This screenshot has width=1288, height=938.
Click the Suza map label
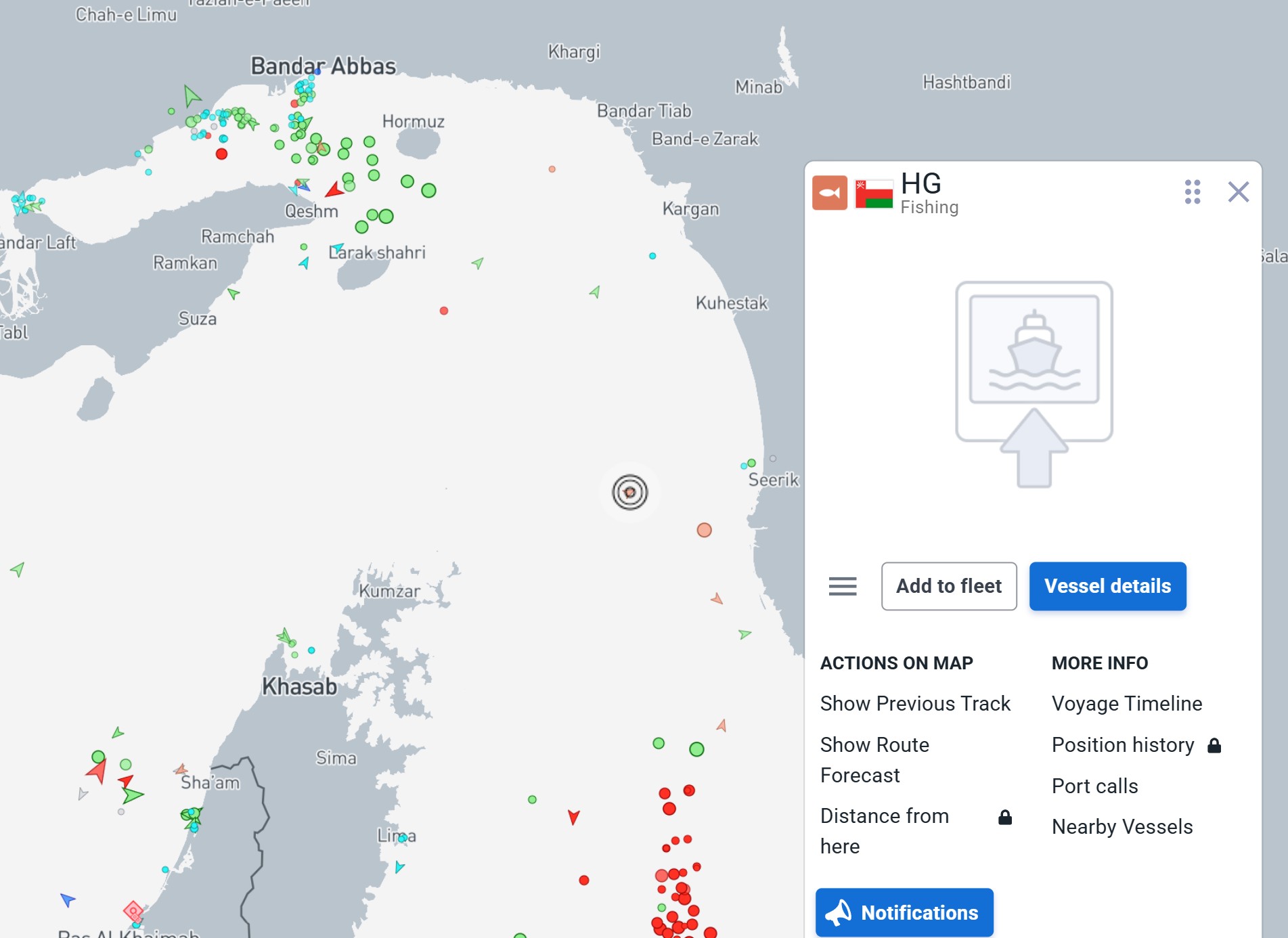pyautogui.click(x=198, y=319)
